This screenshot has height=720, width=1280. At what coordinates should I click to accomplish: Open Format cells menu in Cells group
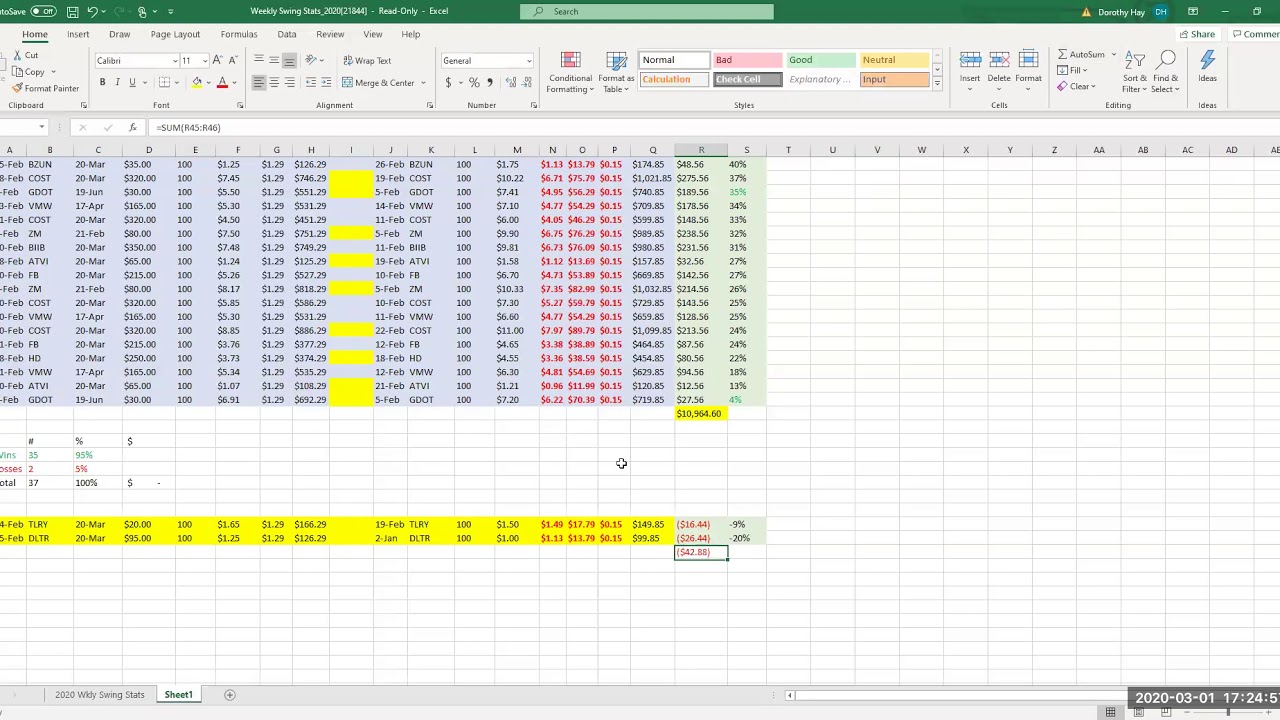point(1028,70)
